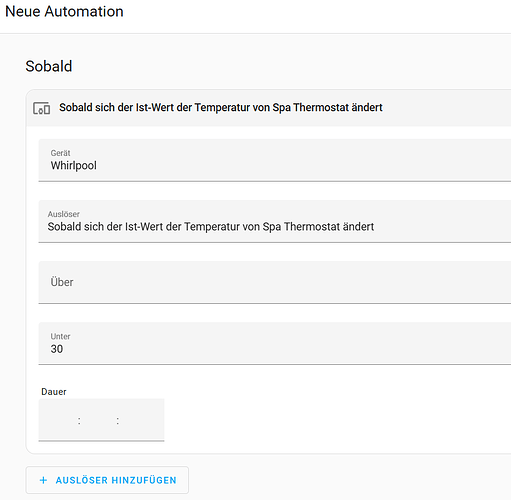The image size is (511, 500).
Task: Click the small Auslöser field label
Action: (x=64, y=214)
